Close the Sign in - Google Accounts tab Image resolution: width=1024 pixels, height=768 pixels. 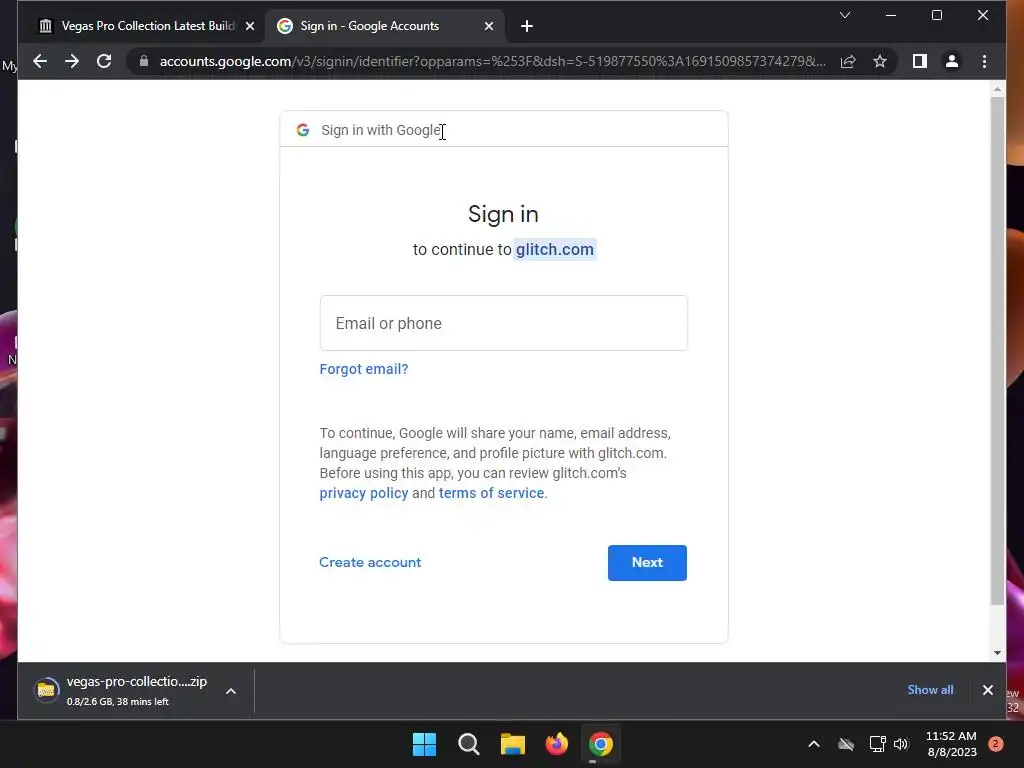click(x=488, y=26)
